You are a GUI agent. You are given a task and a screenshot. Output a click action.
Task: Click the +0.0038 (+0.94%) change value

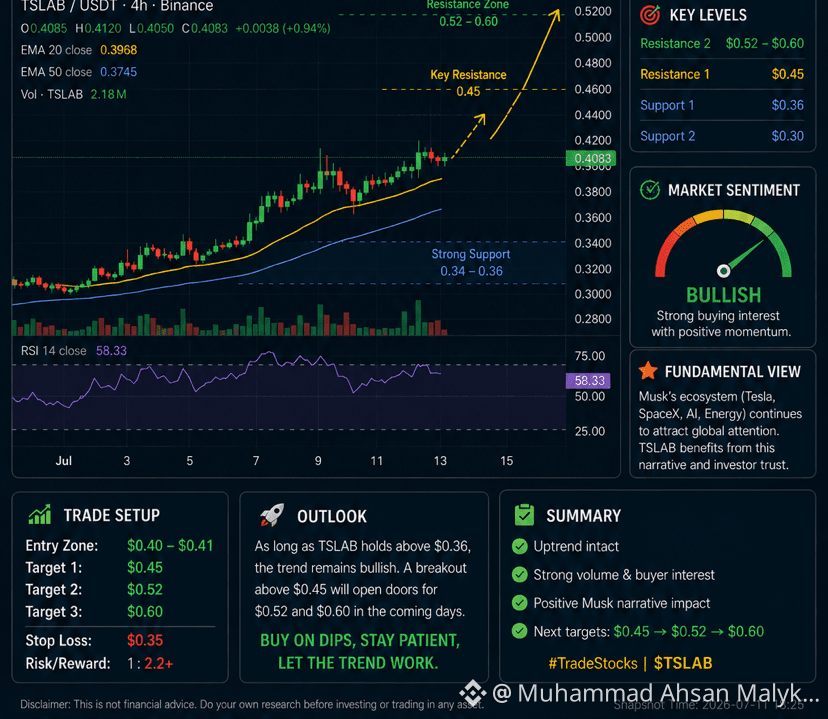[x=283, y=29]
